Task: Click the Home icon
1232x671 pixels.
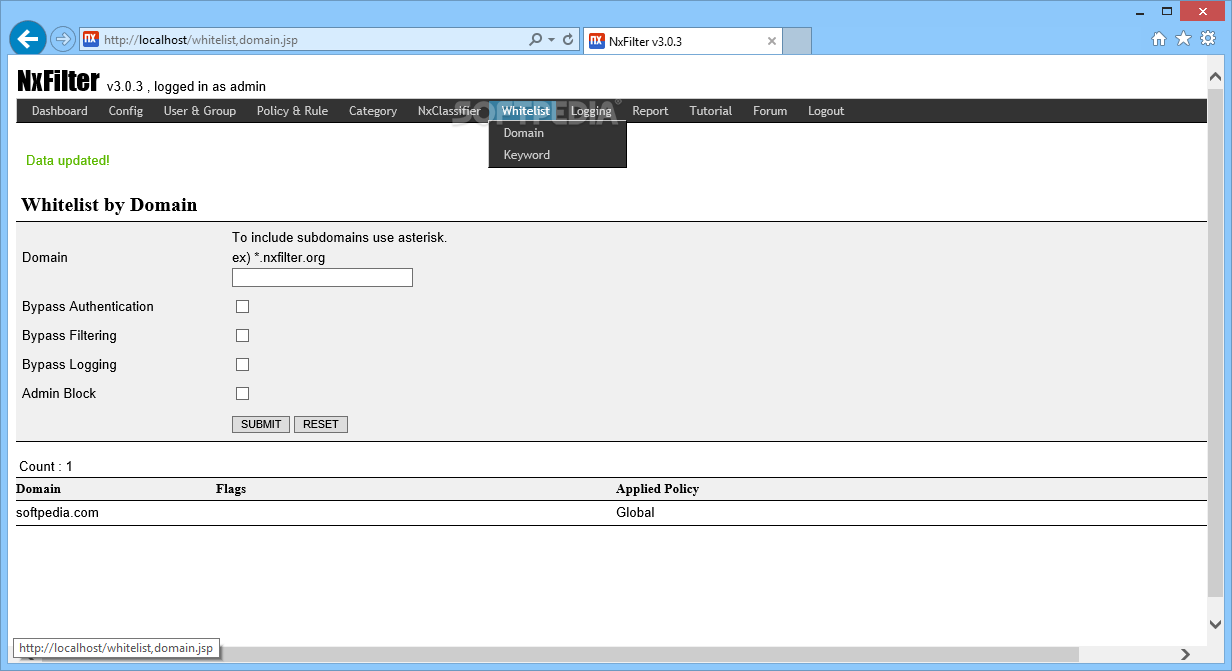Action: coord(1159,39)
